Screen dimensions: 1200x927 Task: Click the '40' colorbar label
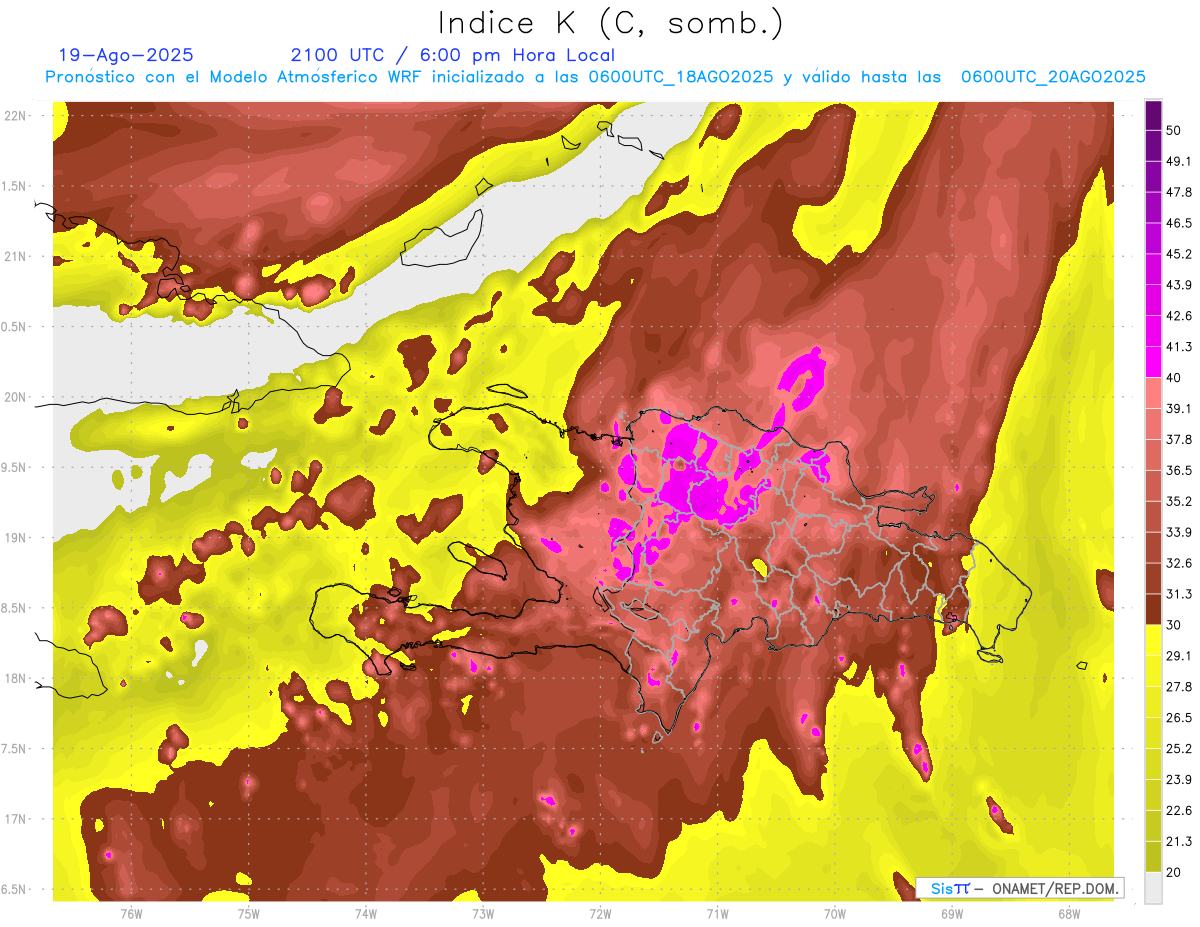(x=1174, y=378)
